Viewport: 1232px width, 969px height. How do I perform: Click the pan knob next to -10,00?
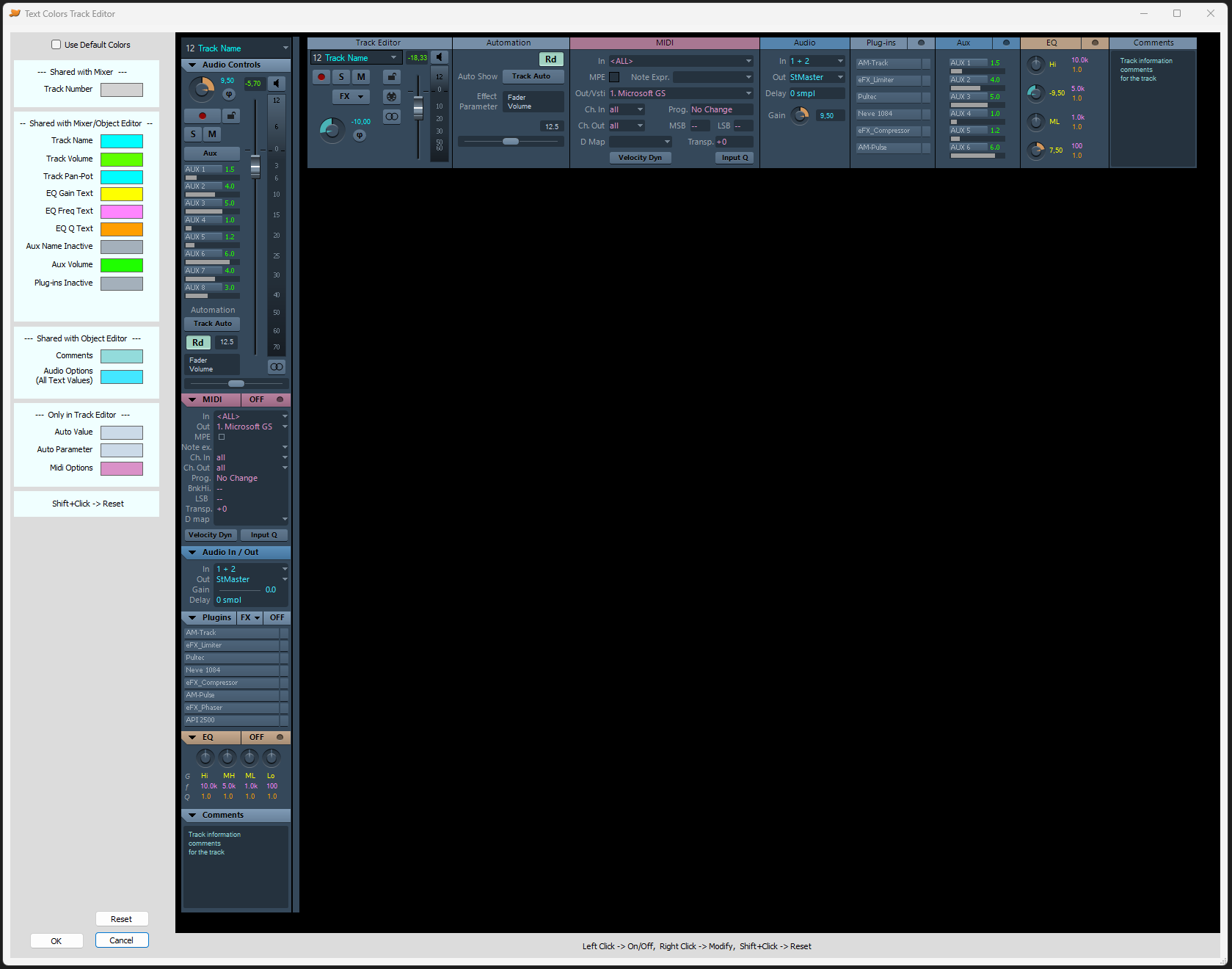(332, 130)
